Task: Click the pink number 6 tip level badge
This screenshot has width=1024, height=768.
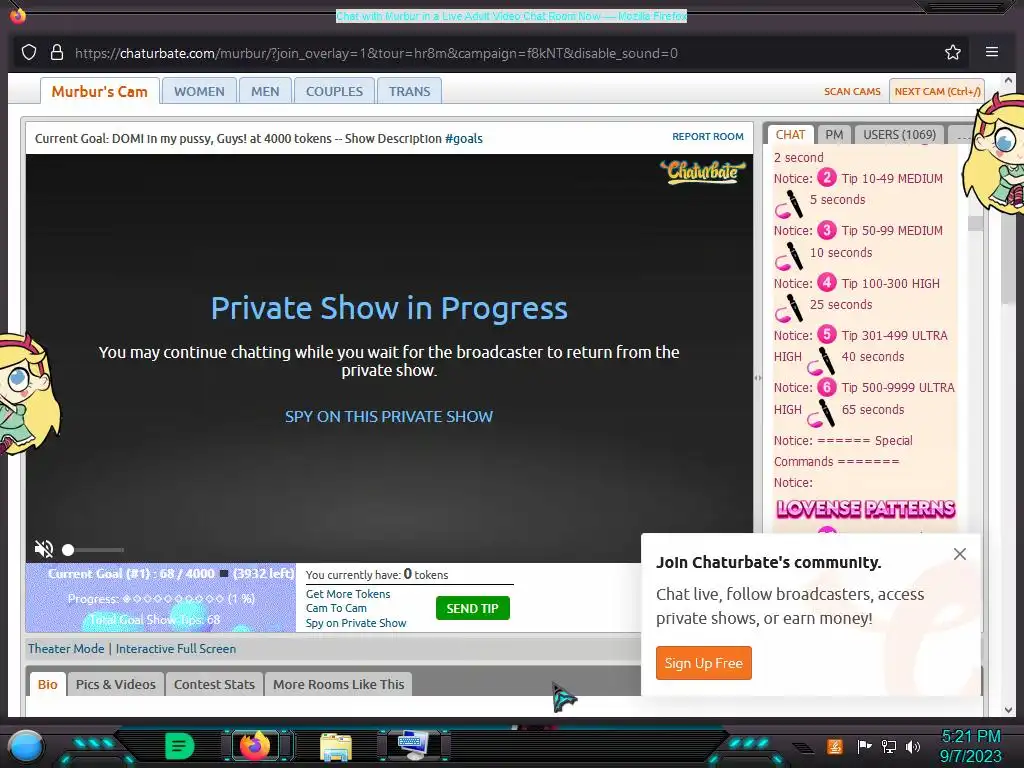Action: [826, 387]
